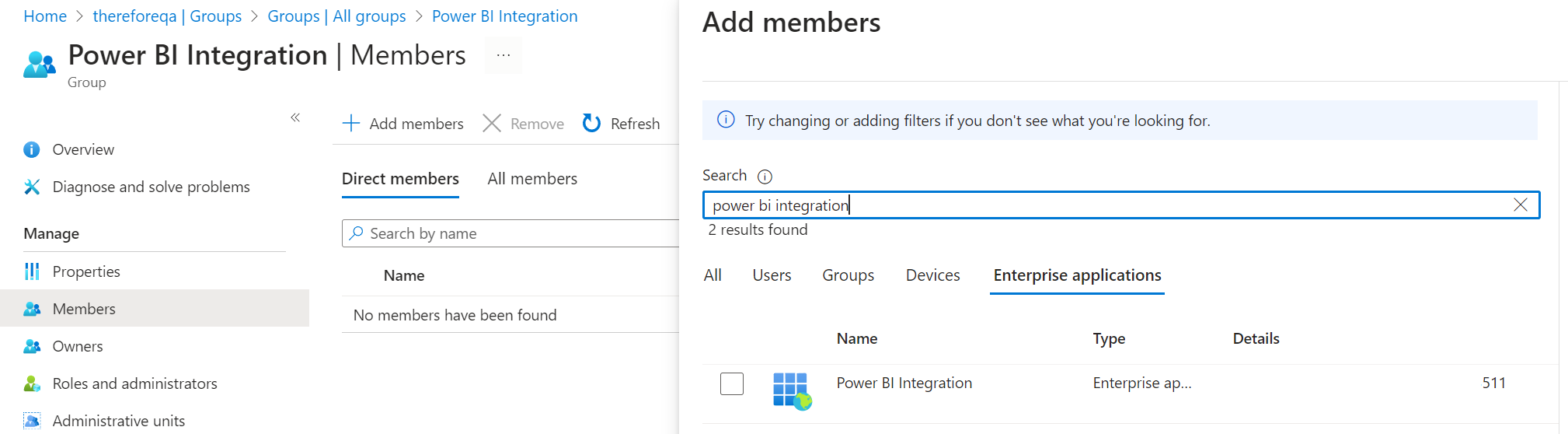Click the 511 details value

point(1493,383)
